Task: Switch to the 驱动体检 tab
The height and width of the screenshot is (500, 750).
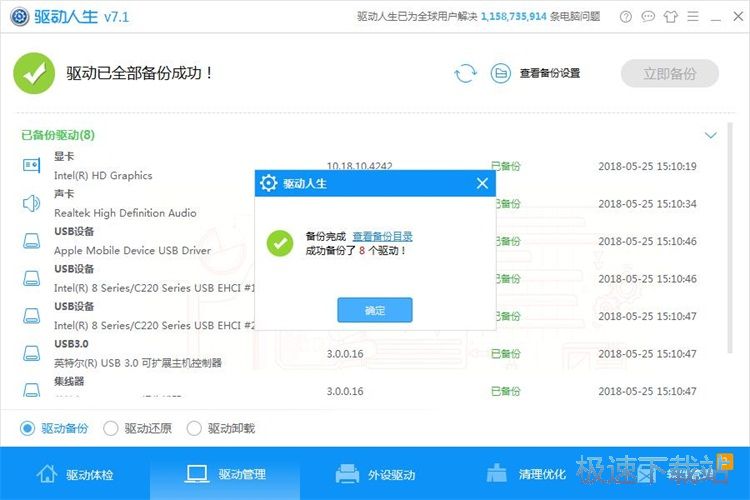Action: tap(75, 474)
